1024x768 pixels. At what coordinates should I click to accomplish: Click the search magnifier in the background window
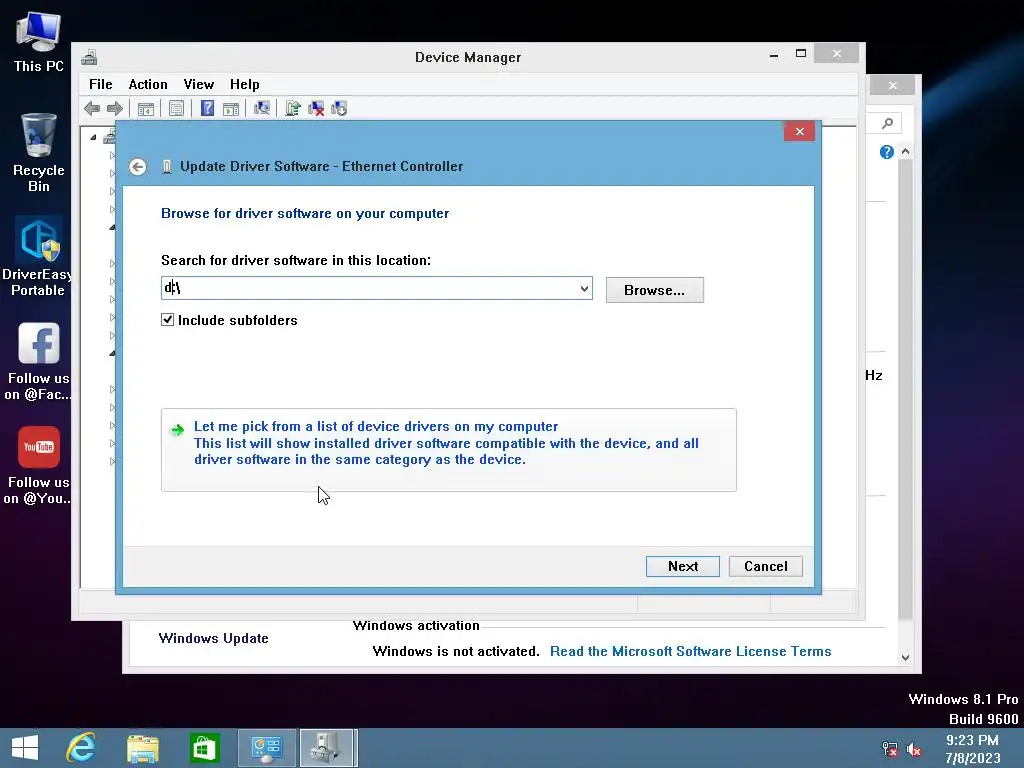pyautogui.click(x=887, y=123)
